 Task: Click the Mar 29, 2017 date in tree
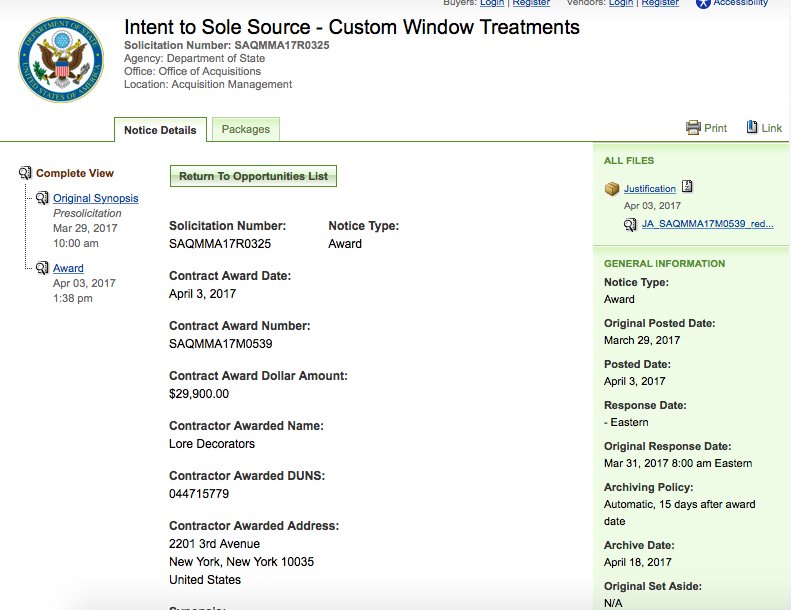point(85,228)
